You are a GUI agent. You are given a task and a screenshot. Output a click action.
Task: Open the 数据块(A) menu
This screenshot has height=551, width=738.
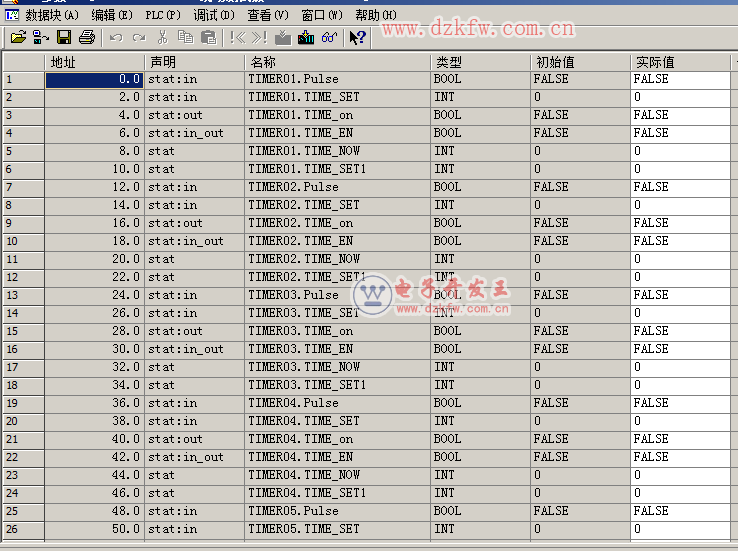pos(51,15)
